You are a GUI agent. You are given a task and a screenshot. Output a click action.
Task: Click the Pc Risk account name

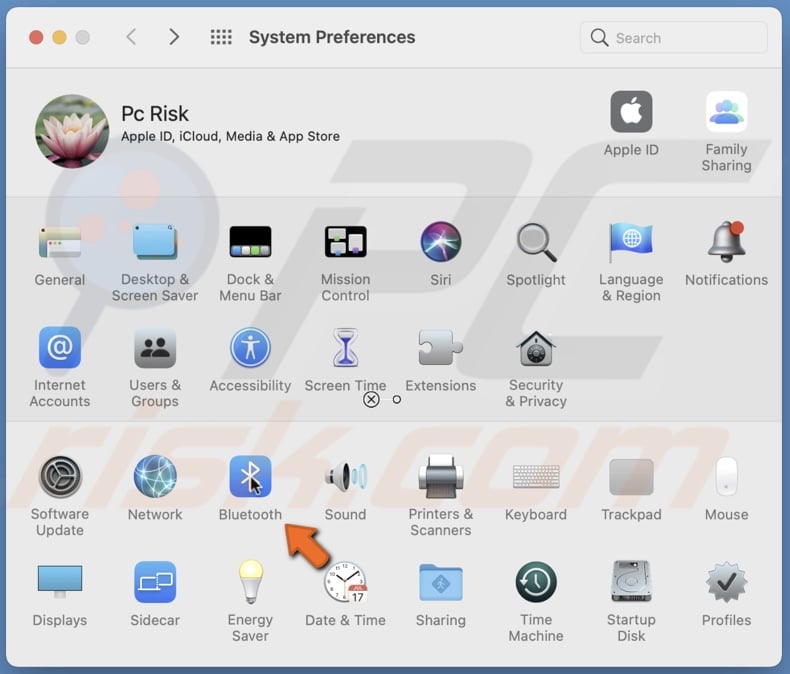coord(155,113)
